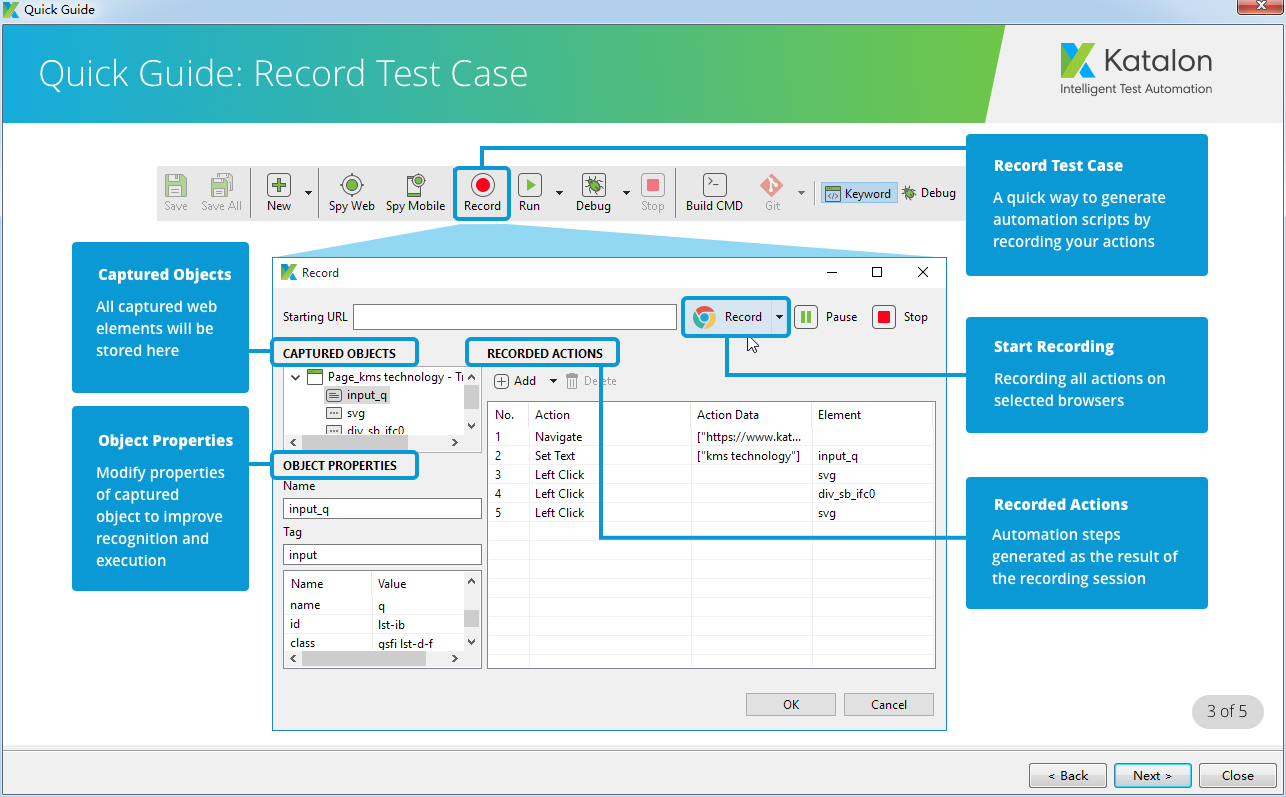Click the Next button
This screenshot has width=1286, height=797.
(x=1152, y=775)
